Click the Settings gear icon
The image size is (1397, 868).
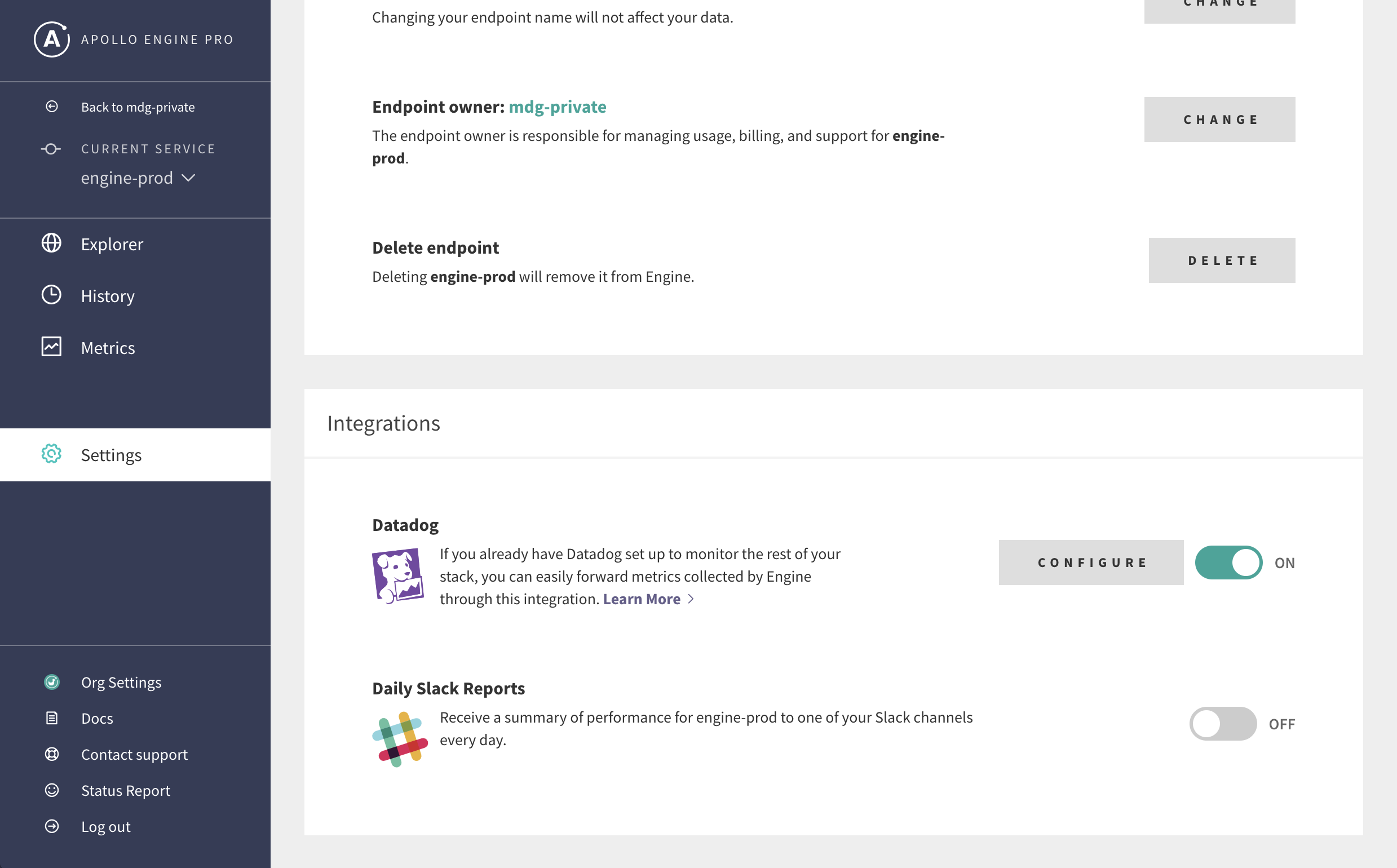coord(51,454)
